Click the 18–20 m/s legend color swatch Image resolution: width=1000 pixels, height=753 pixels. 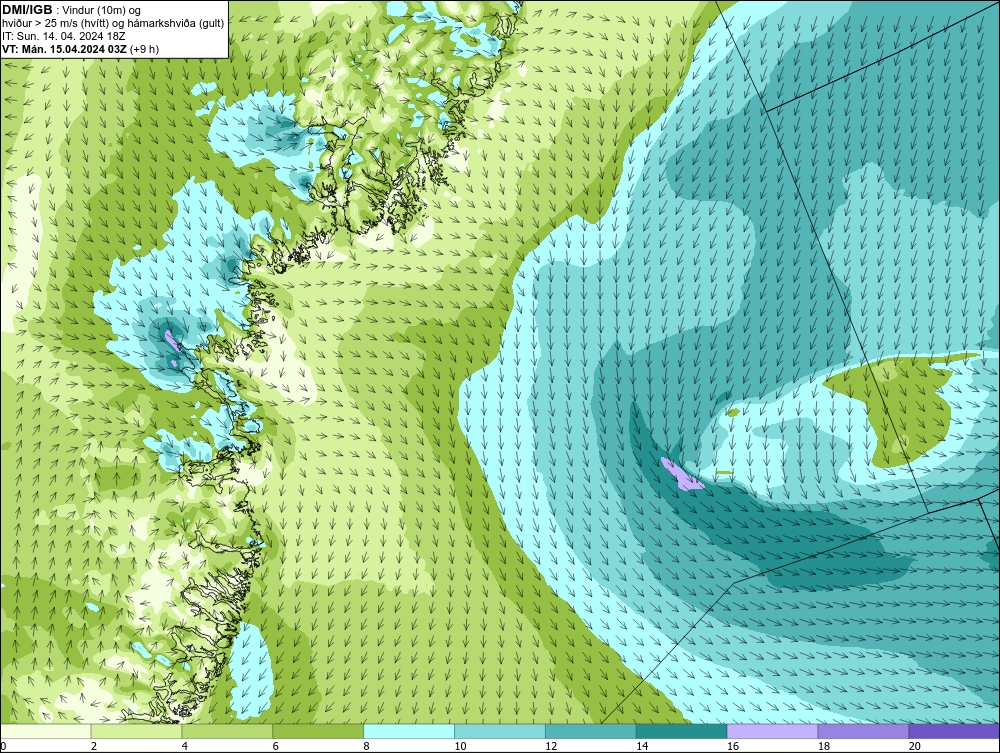[x=864, y=731]
